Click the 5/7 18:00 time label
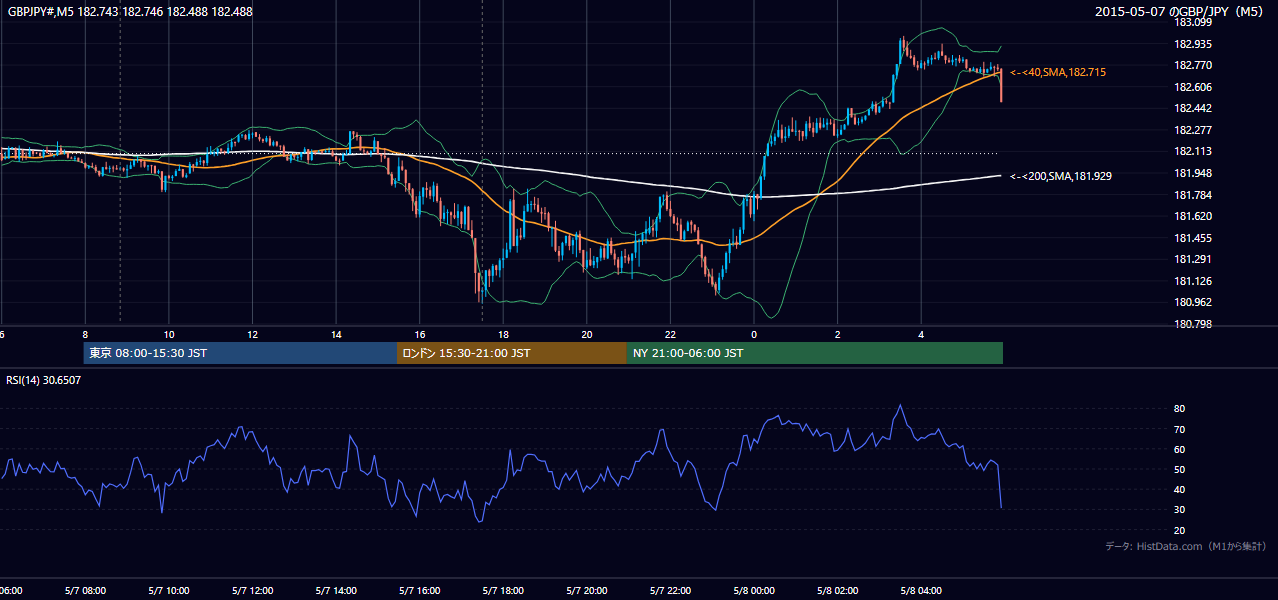This screenshot has width=1278, height=600. 503,591
